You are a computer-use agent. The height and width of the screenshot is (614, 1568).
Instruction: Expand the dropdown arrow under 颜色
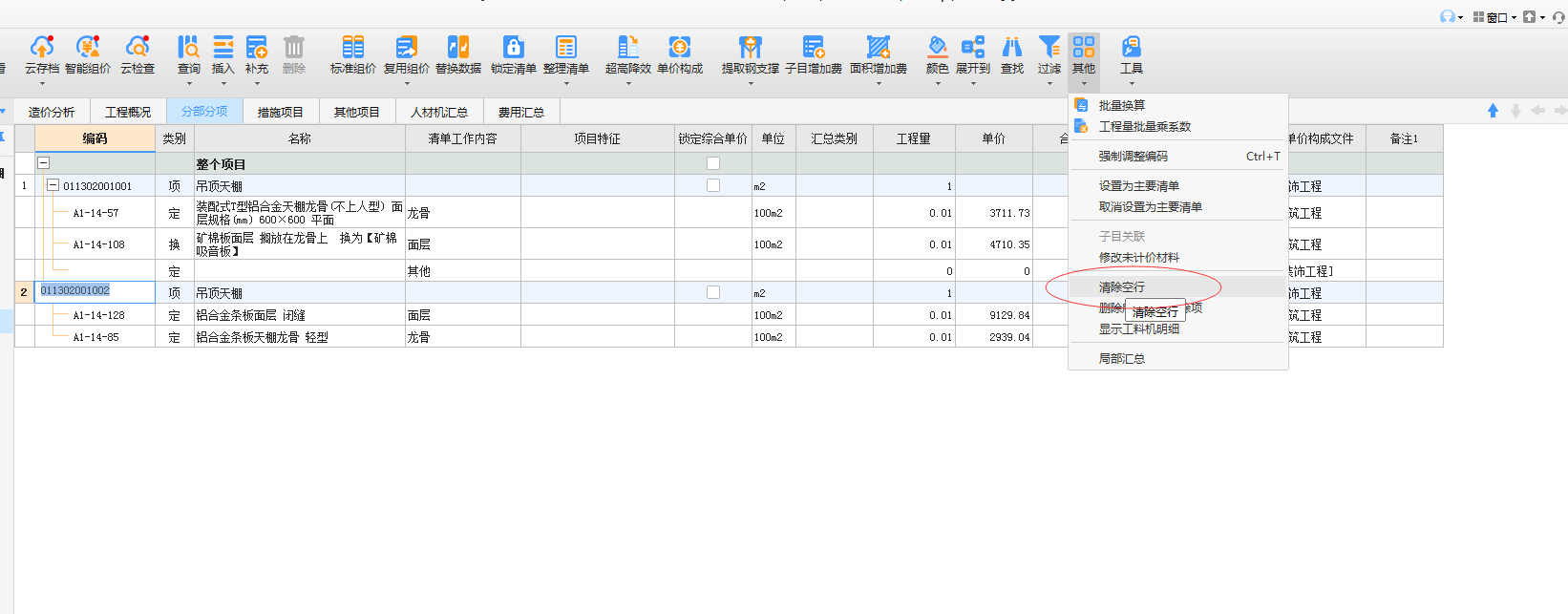pyautogui.click(x=938, y=84)
